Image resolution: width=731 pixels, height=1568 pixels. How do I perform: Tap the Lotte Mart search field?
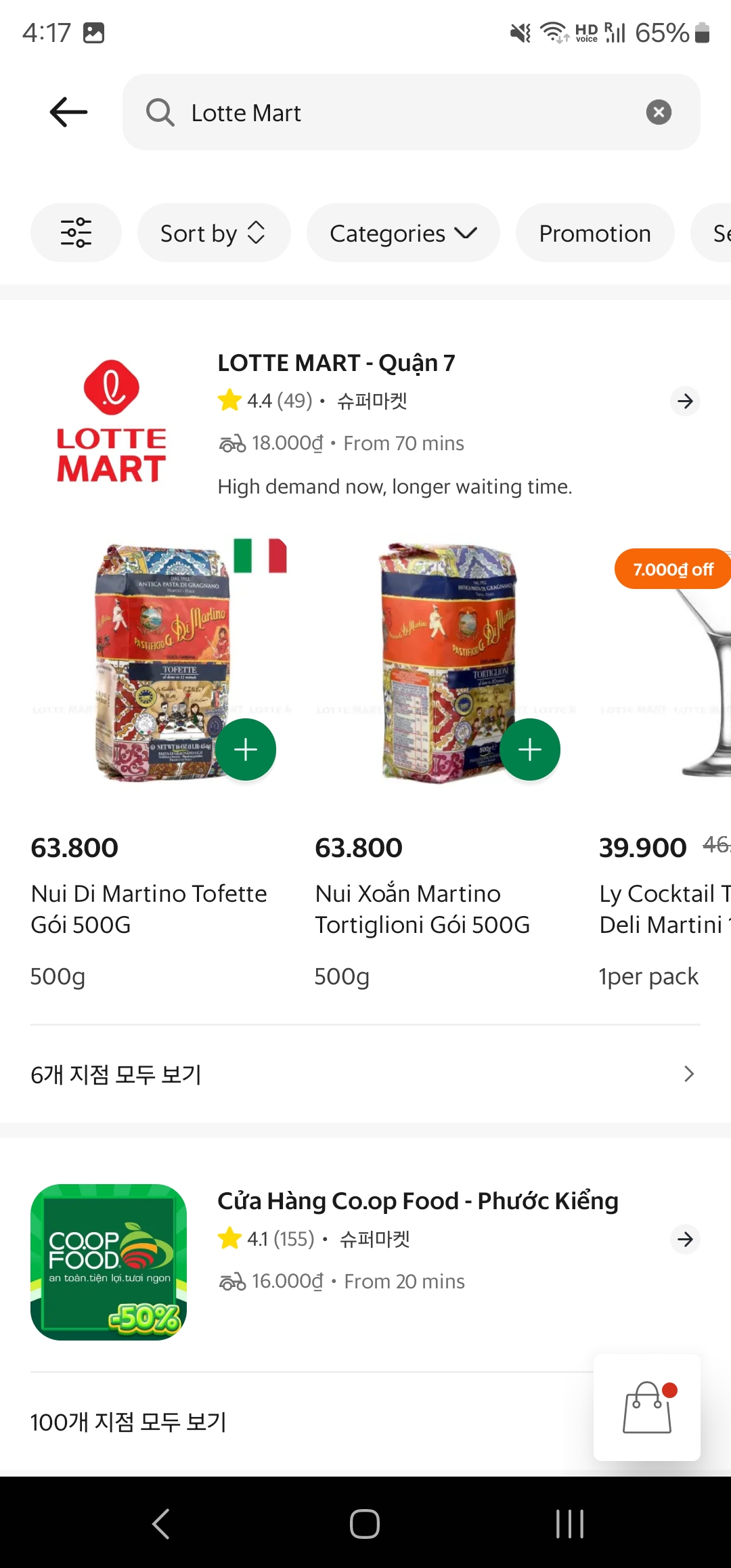pos(406,112)
